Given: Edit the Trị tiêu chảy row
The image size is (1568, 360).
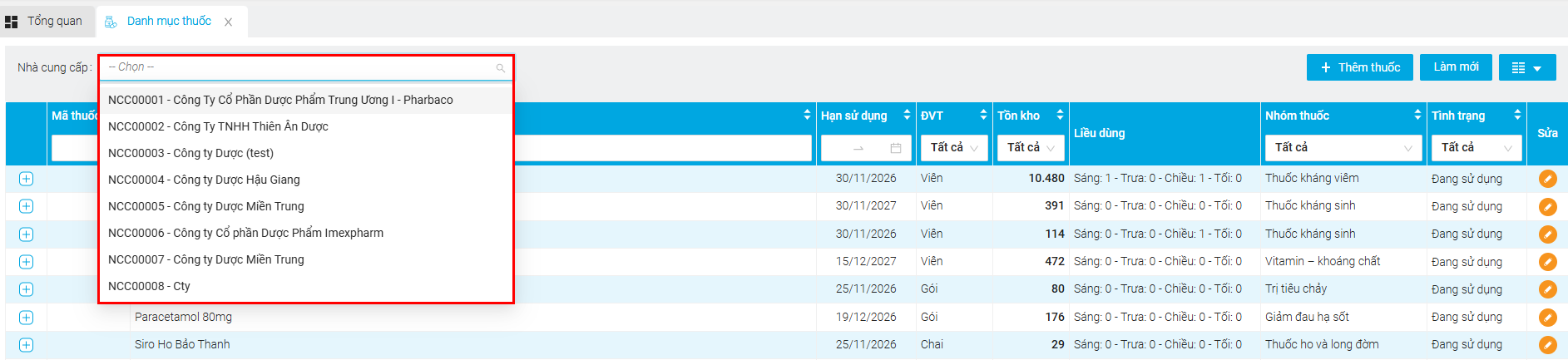Looking at the screenshot, I should (1547, 289).
